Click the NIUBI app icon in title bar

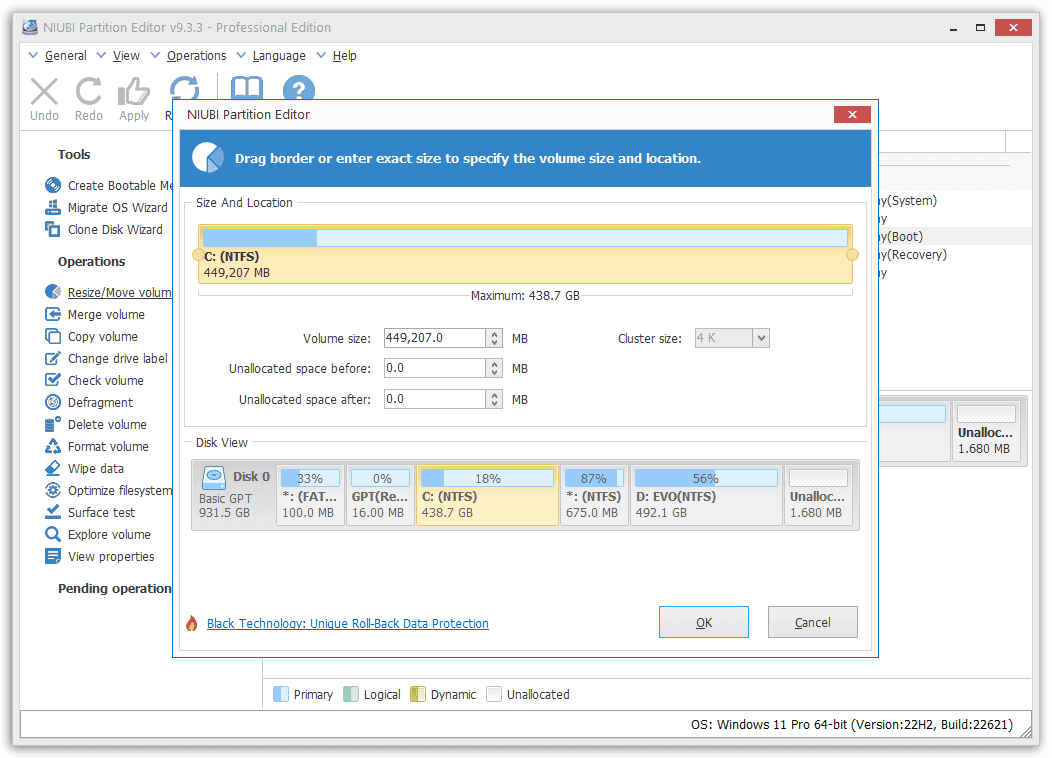[30, 28]
